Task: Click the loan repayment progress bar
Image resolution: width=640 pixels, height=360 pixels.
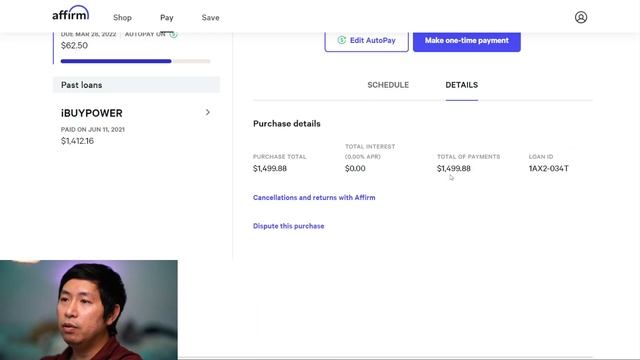Action: (x=136, y=61)
